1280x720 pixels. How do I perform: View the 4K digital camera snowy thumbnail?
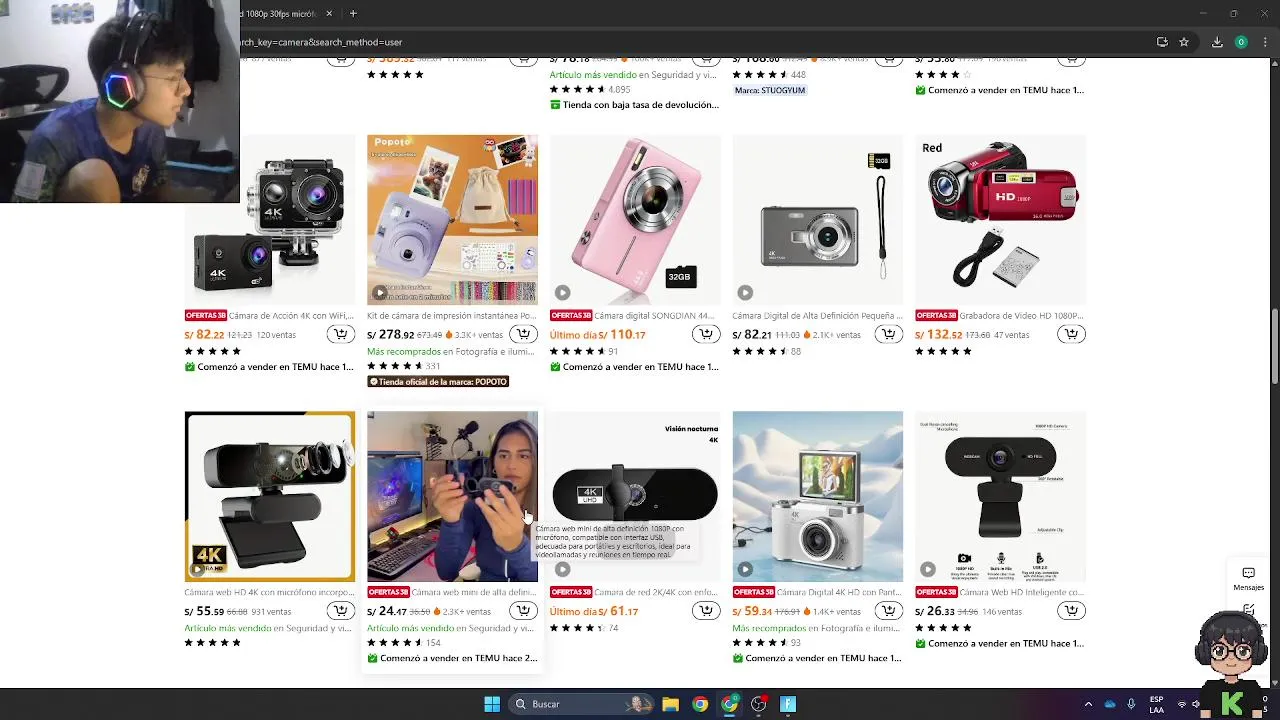[817, 496]
